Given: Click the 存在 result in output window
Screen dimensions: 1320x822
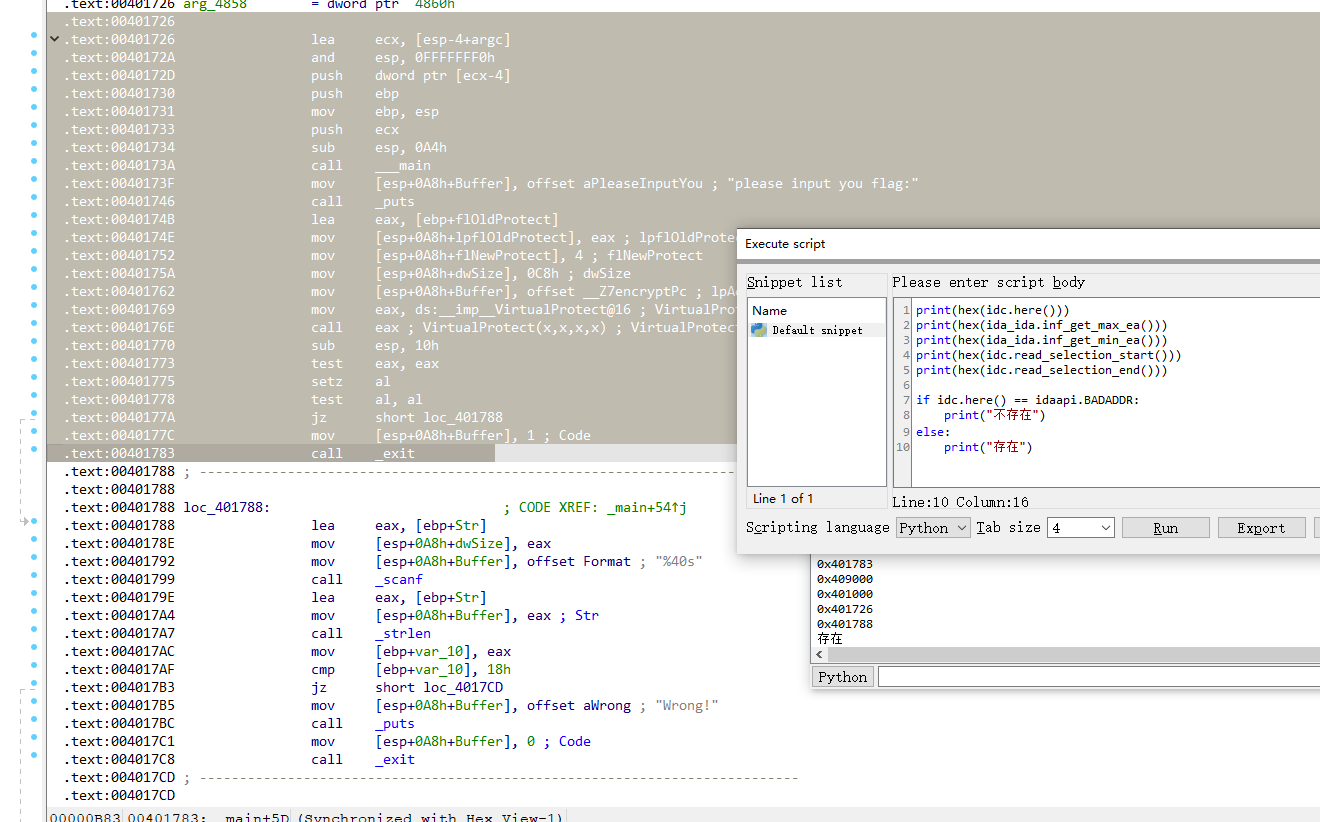Looking at the screenshot, I should pos(829,639).
